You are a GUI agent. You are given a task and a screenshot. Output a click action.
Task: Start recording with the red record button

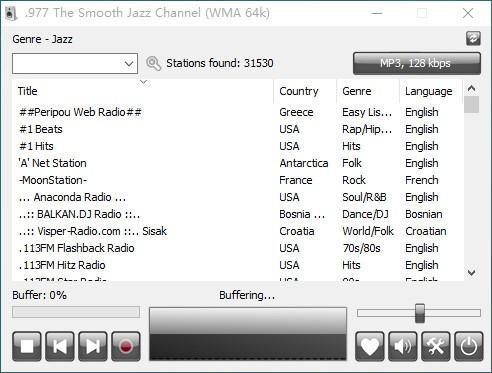click(x=126, y=346)
